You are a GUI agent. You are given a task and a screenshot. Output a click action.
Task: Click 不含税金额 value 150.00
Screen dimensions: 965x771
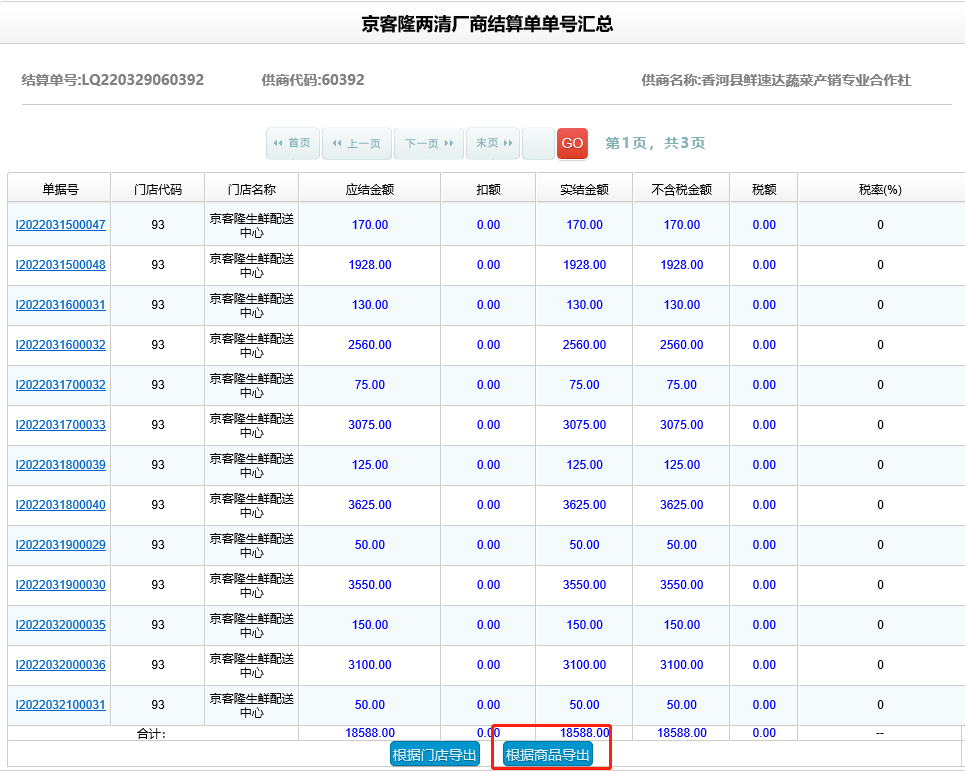(x=682, y=625)
